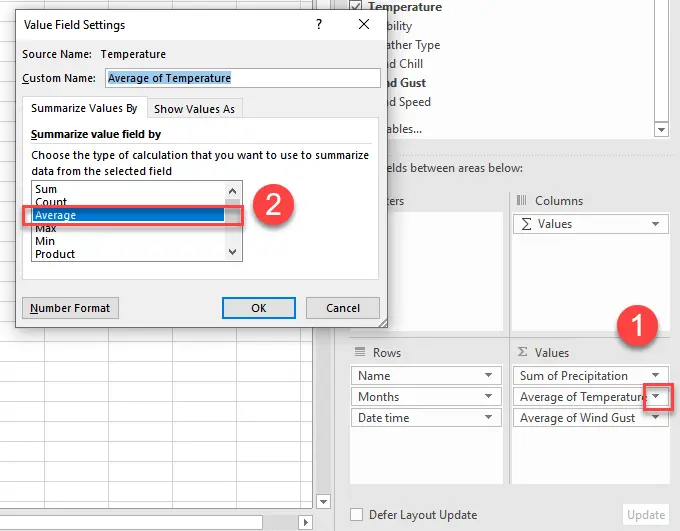The width and height of the screenshot is (680, 531).
Task: Cancel the Value Field Settings dialog
Action: click(342, 308)
